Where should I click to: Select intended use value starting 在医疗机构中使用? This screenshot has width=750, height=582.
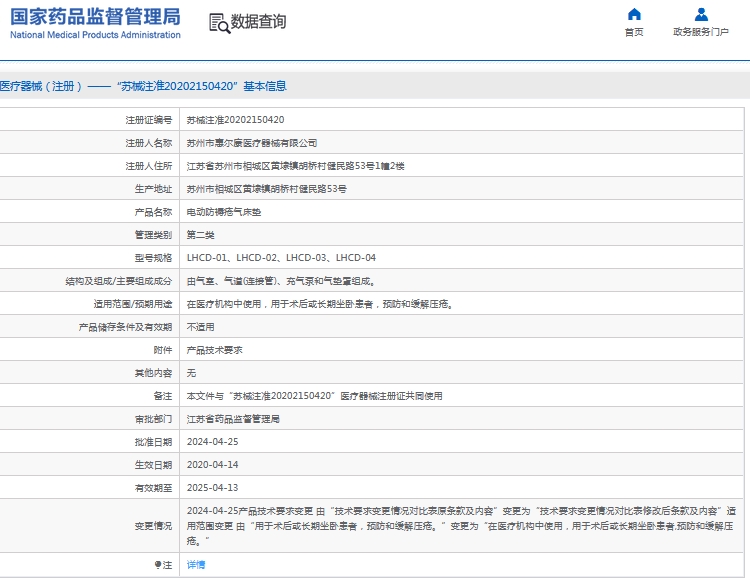point(320,304)
